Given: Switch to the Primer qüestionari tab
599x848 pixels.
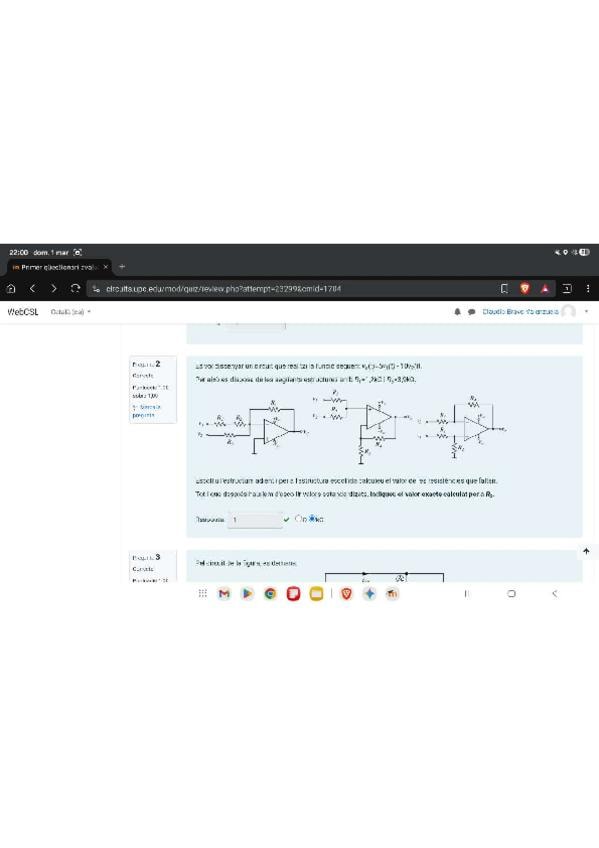Looking at the screenshot, I should [58, 267].
